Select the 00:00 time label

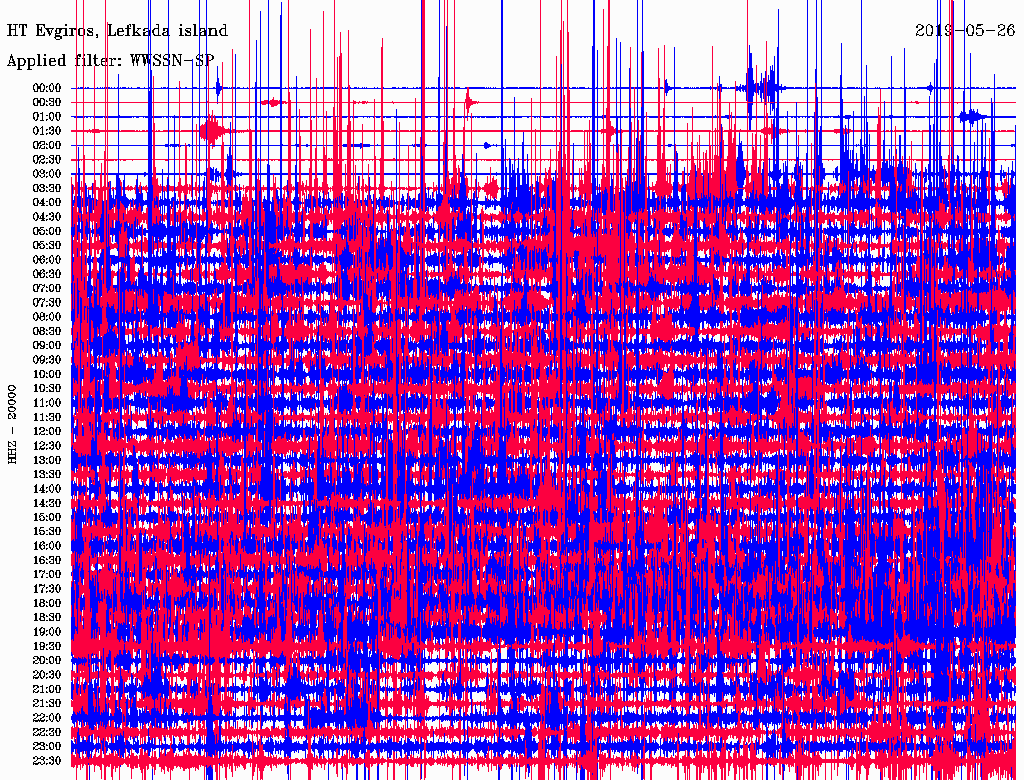[x=47, y=88]
